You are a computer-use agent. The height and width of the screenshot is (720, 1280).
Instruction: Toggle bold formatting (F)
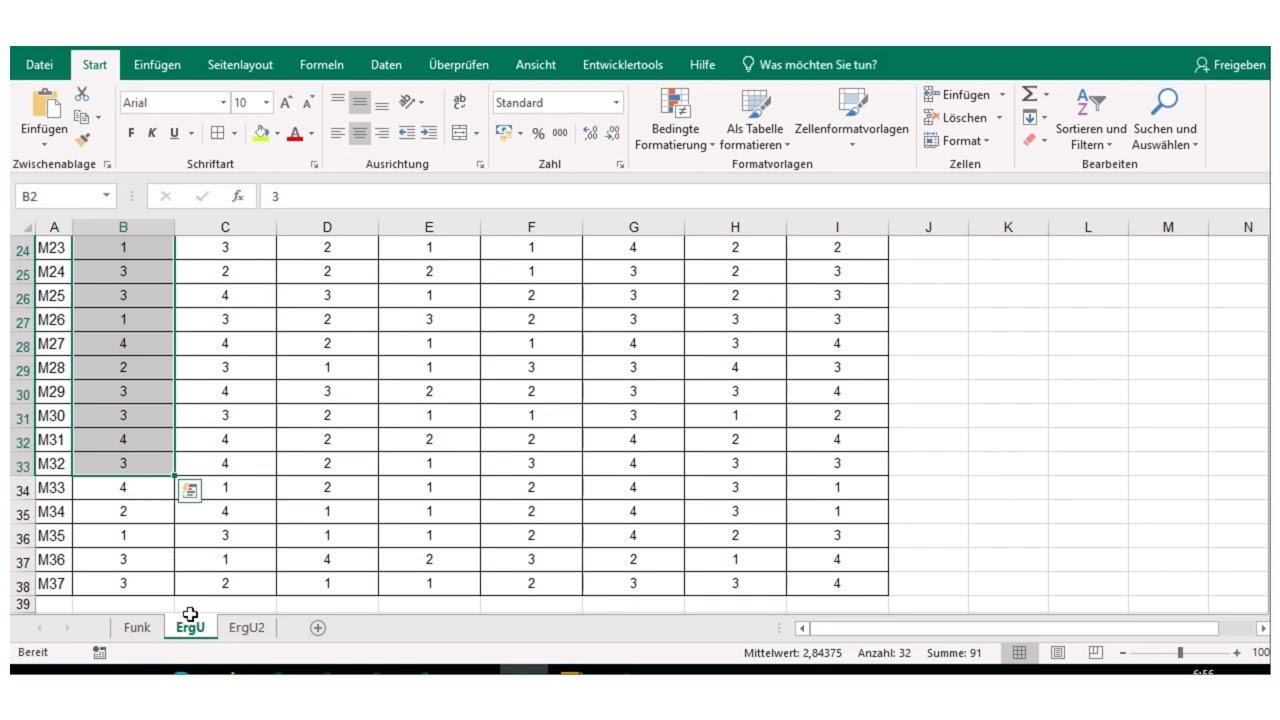point(131,133)
